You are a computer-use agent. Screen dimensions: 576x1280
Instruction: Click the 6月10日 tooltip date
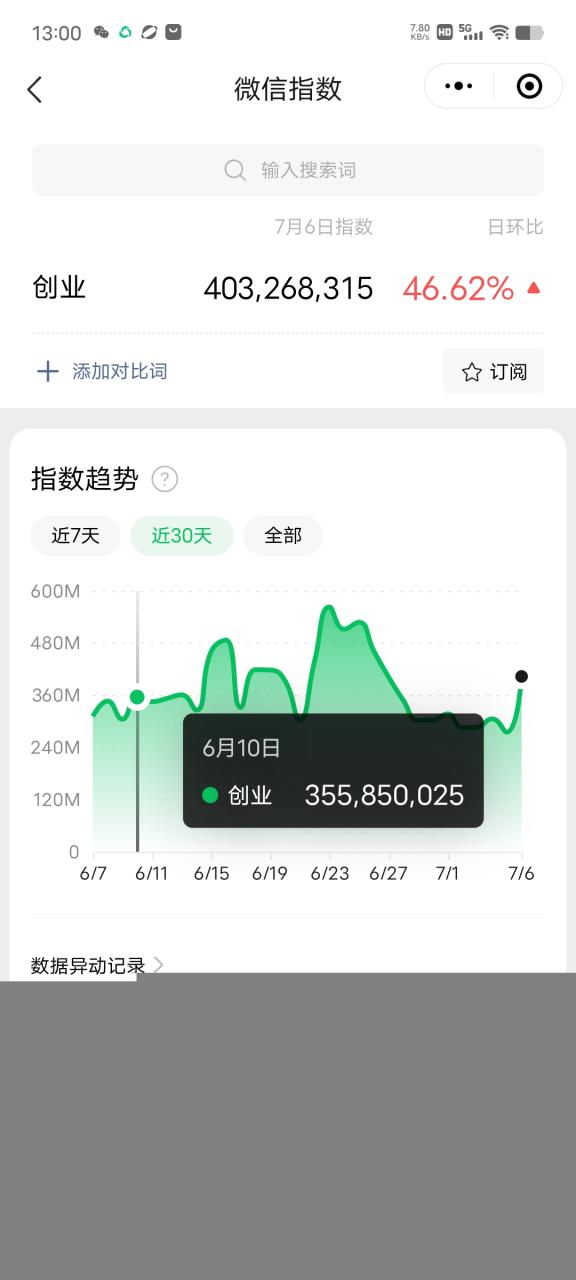click(241, 748)
